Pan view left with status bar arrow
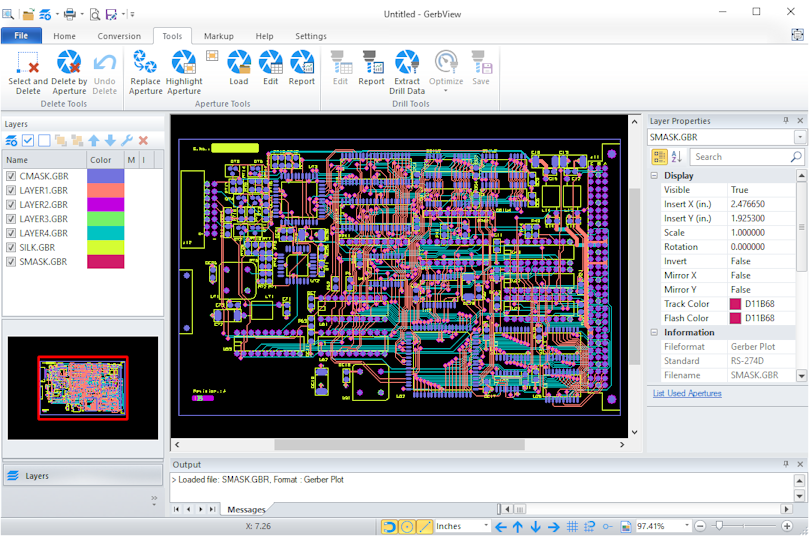Viewport: 809px width, 536px height. pyautogui.click(x=500, y=526)
